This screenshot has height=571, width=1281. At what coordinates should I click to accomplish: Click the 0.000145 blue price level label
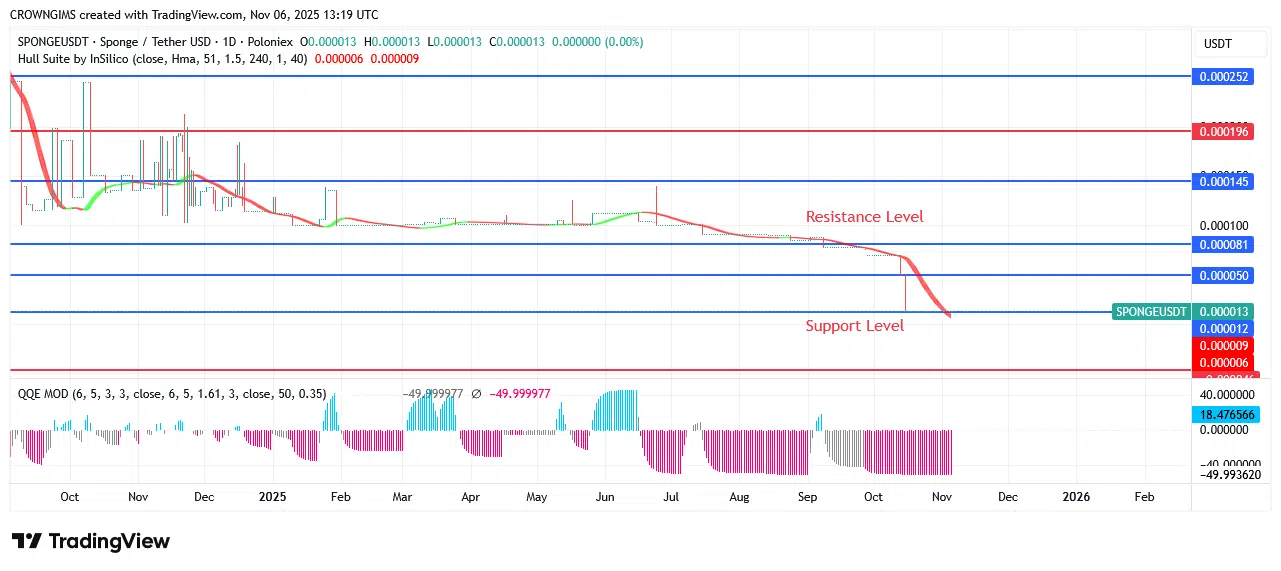[1225, 181]
